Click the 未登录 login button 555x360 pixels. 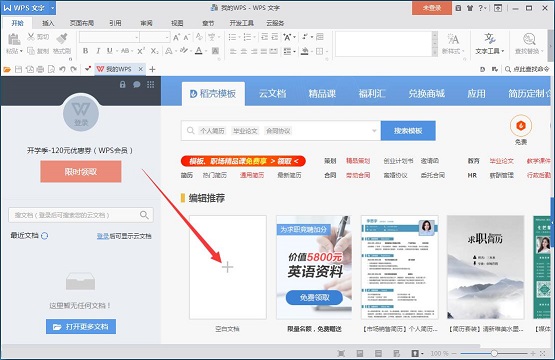(432, 8)
